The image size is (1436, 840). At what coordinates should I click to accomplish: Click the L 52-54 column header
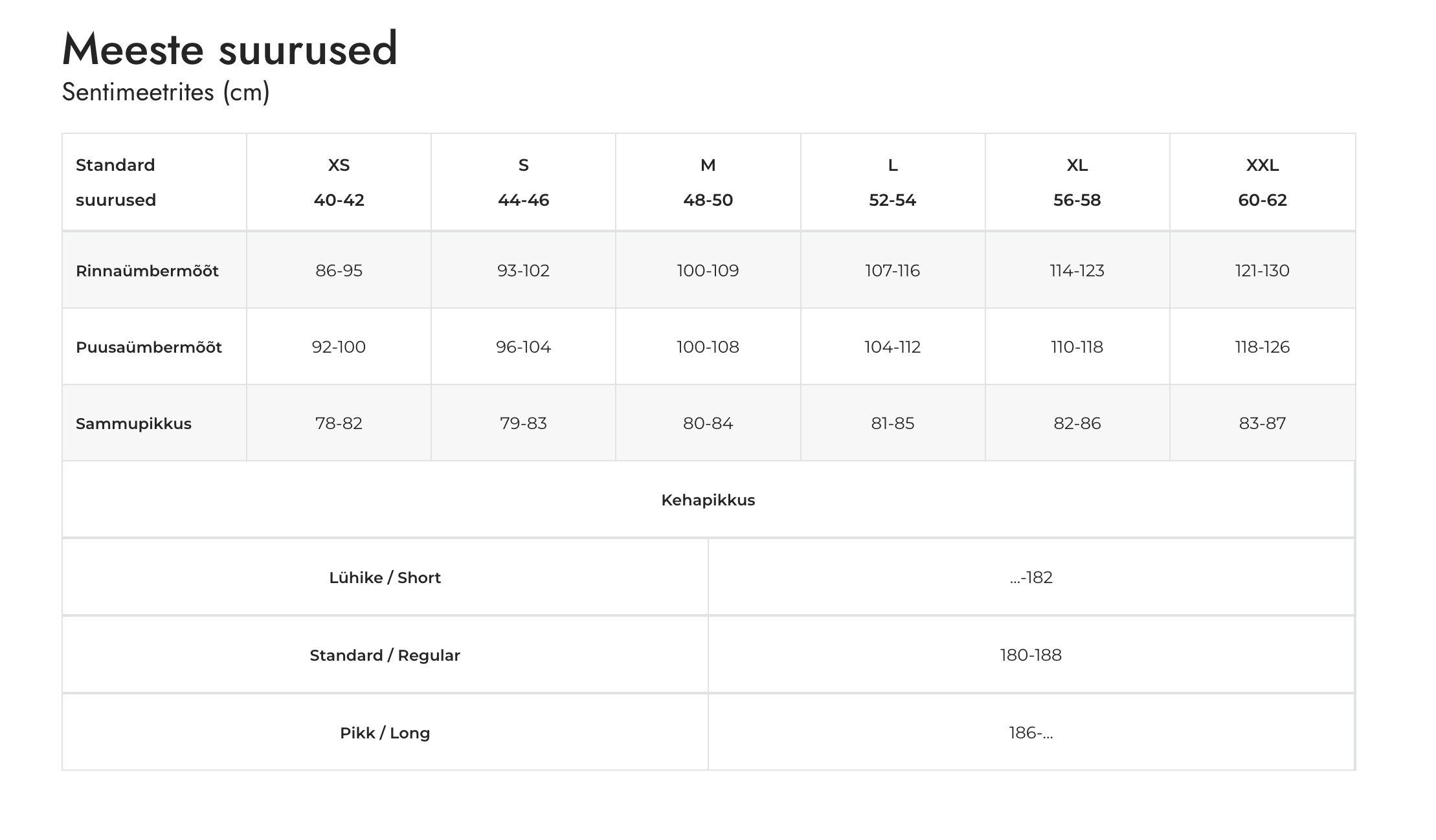tap(892, 182)
